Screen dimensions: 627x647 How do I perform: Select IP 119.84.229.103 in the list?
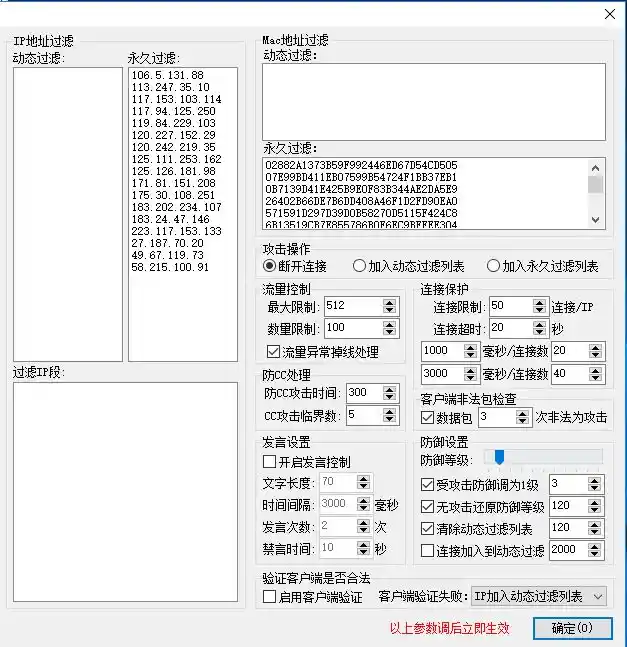click(x=174, y=123)
